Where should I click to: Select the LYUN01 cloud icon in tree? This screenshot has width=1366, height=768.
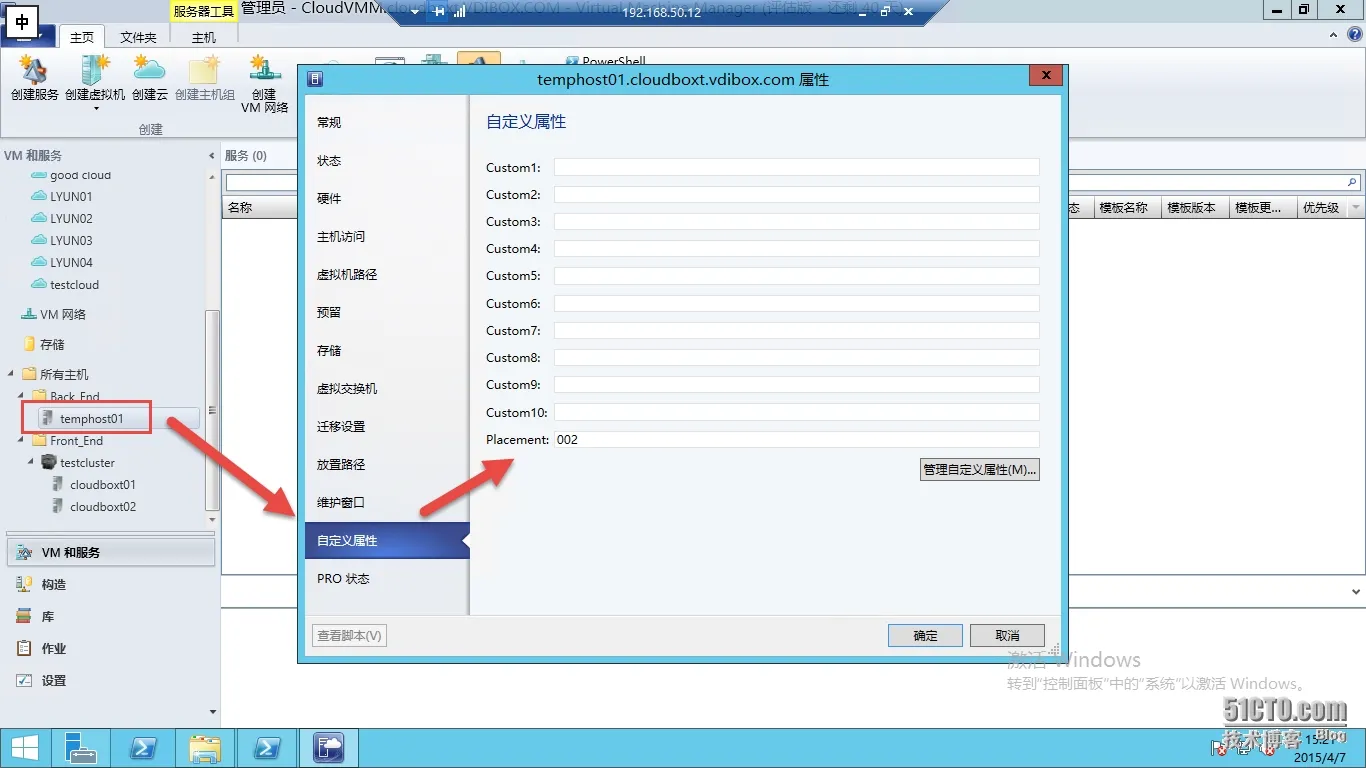click(x=39, y=197)
